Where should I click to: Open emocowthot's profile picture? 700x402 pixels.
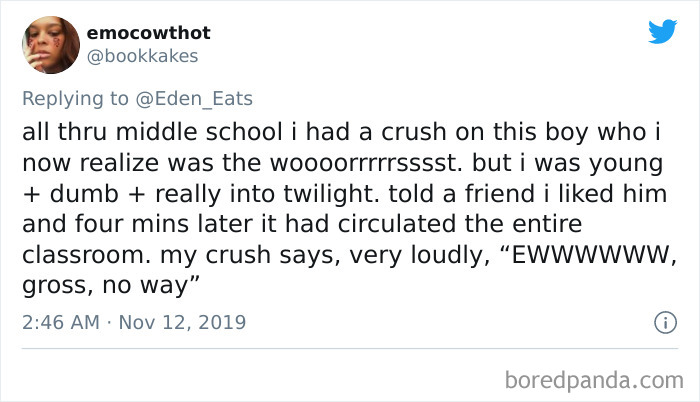click(x=51, y=45)
